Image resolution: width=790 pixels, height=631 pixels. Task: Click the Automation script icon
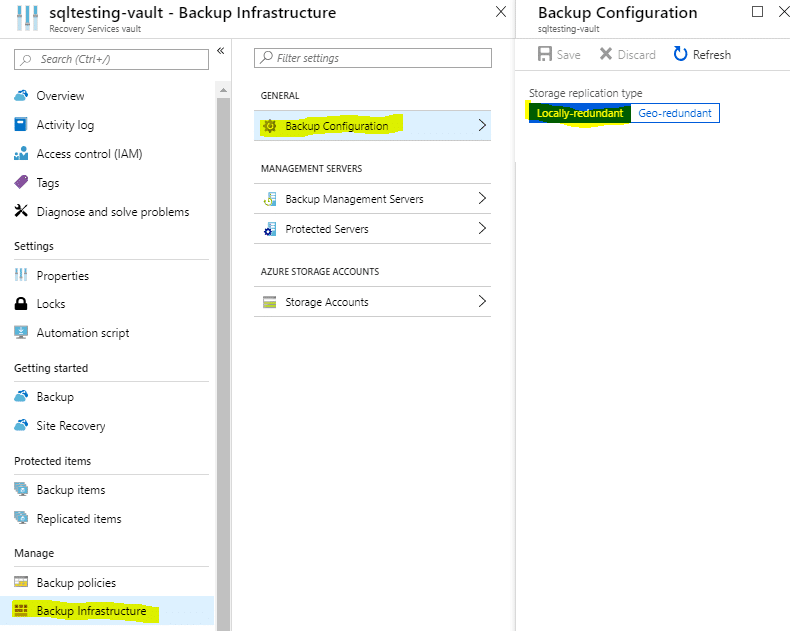pyautogui.click(x=21, y=332)
